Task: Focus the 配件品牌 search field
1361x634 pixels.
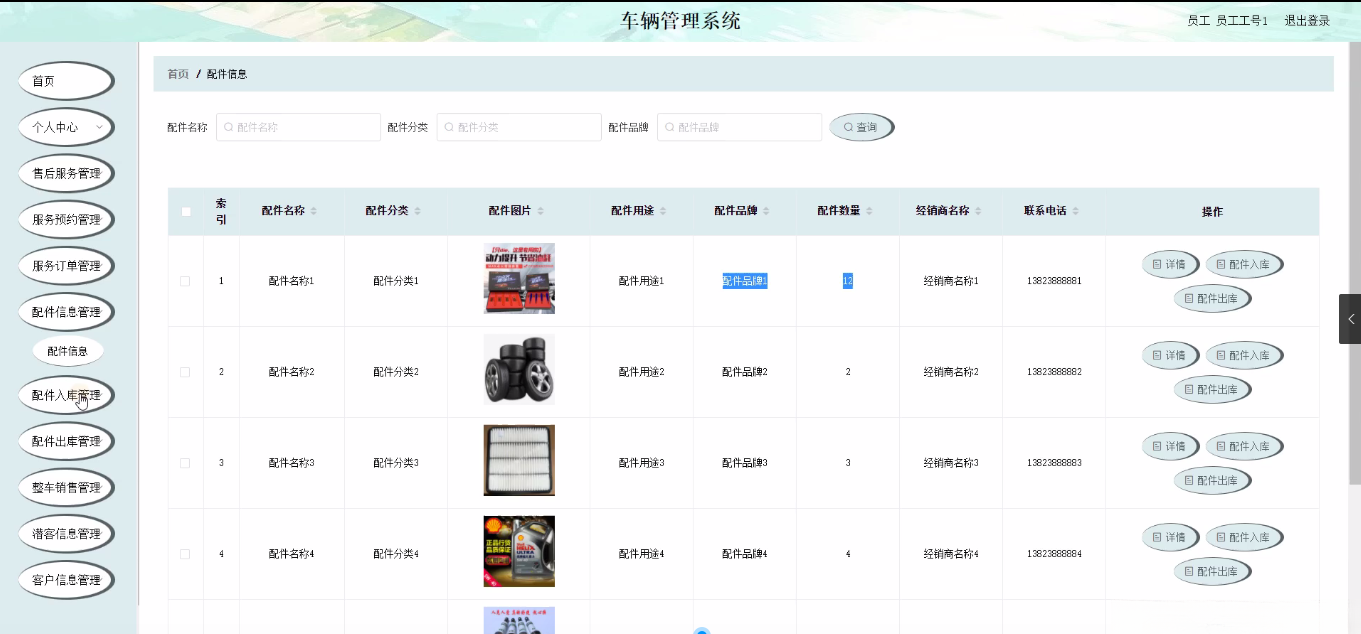Action: 739,127
